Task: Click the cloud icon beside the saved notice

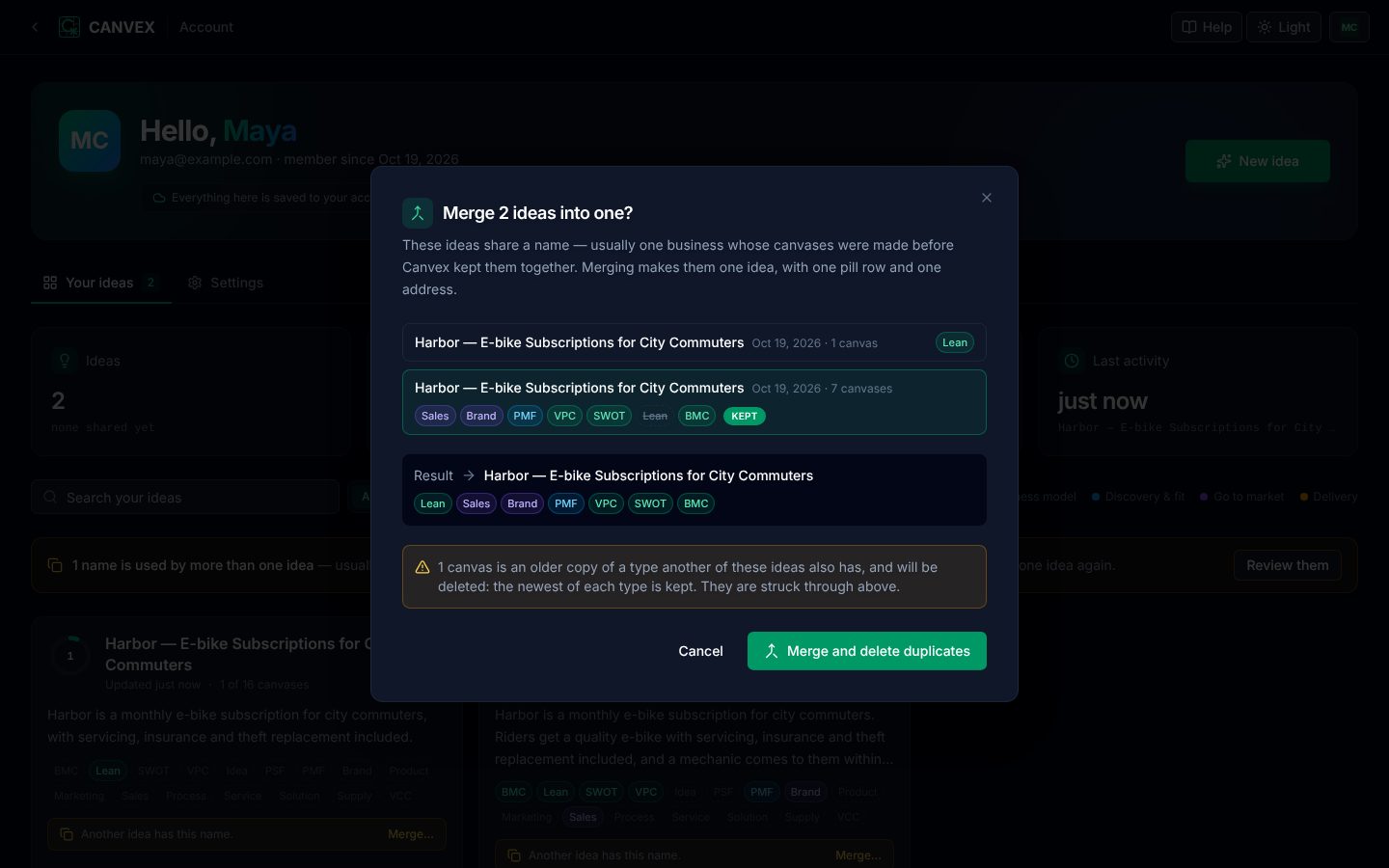Action: (159, 198)
